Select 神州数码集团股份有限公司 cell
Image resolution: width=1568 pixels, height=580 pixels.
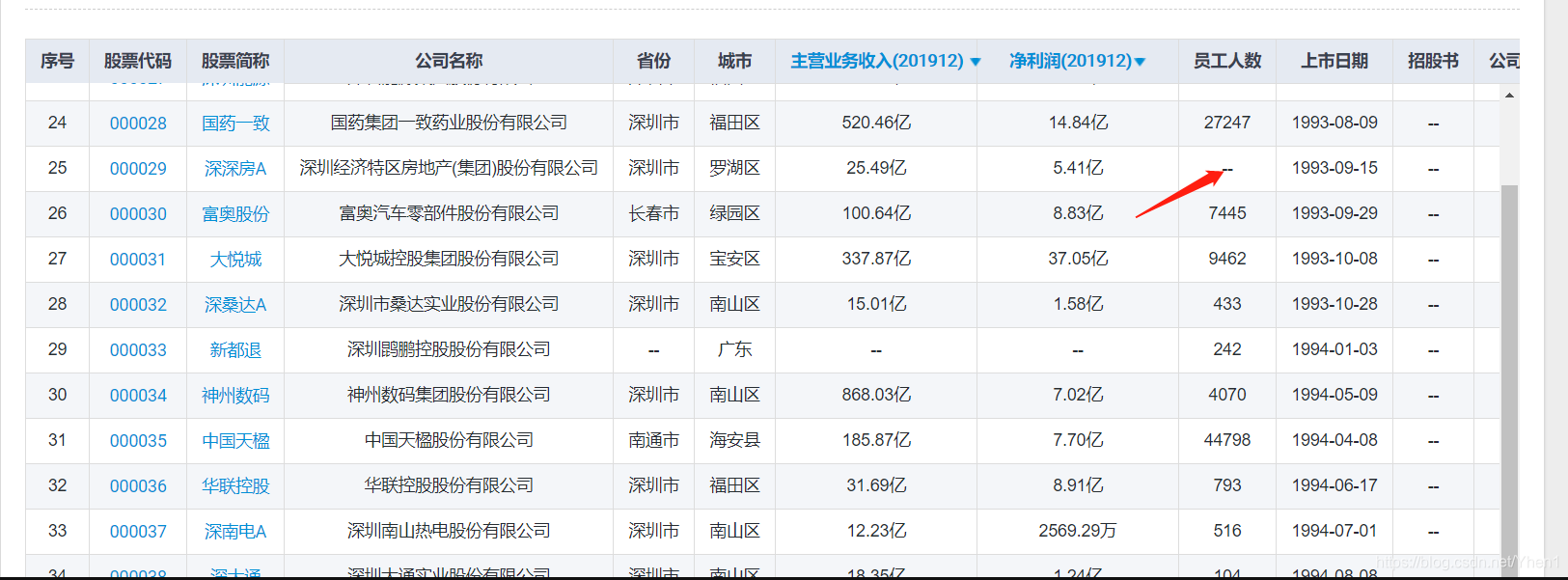pyautogui.click(x=449, y=396)
